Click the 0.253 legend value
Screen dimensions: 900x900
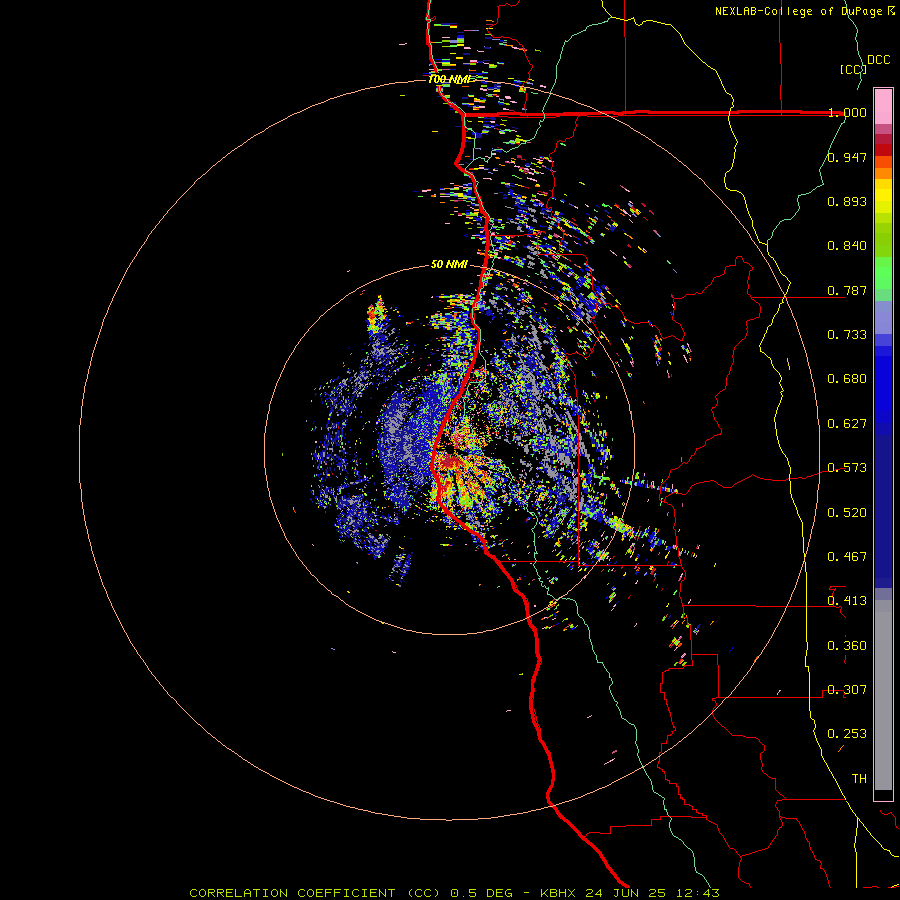pyautogui.click(x=847, y=734)
